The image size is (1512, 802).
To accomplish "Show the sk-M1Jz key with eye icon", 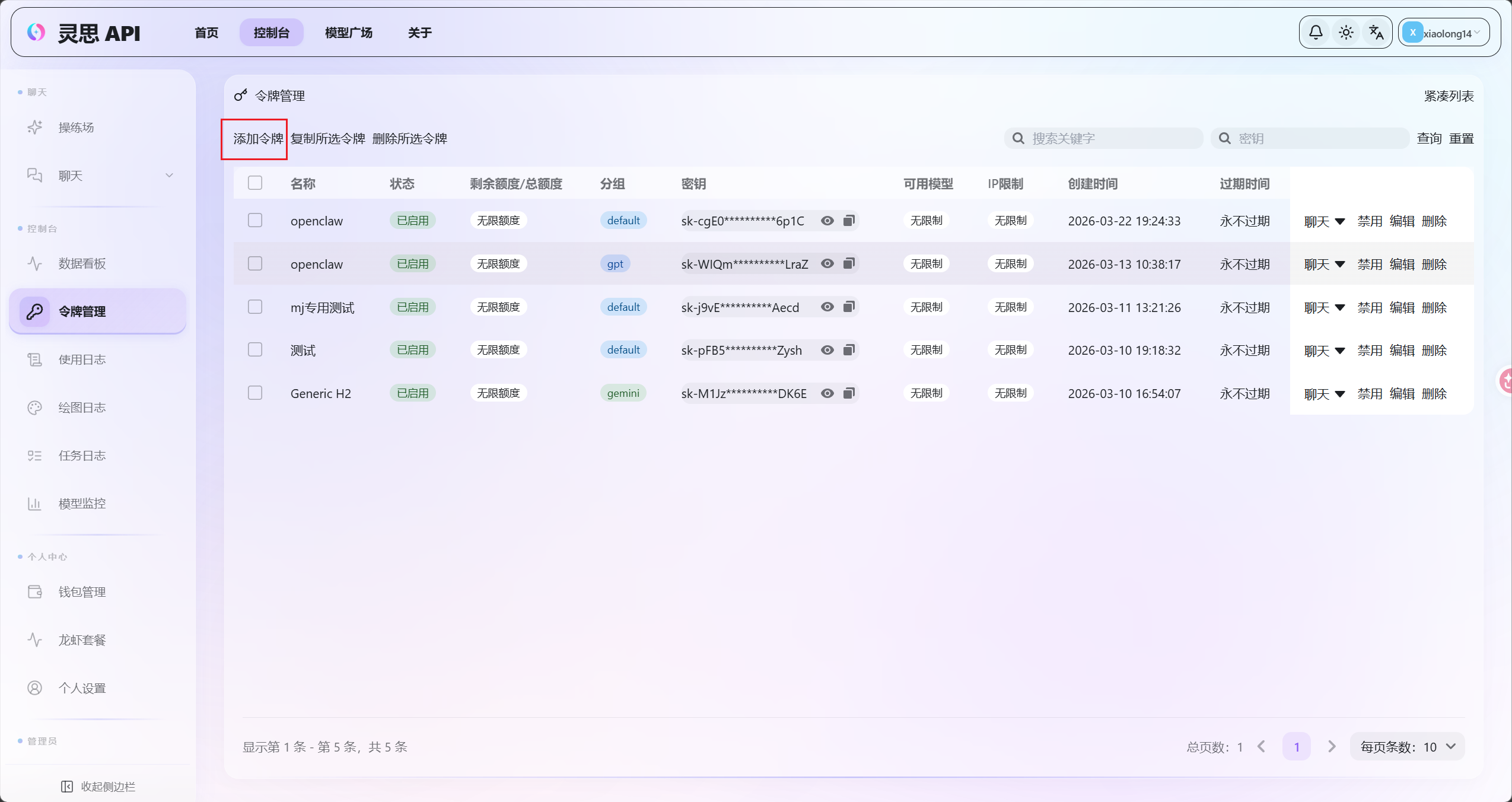I will pos(827,393).
